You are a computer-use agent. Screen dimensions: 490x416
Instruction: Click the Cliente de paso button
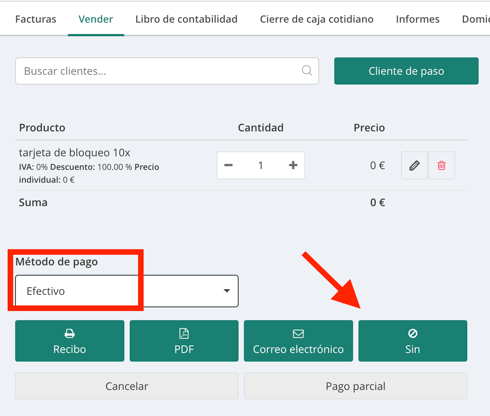pyautogui.click(x=406, y=71)
